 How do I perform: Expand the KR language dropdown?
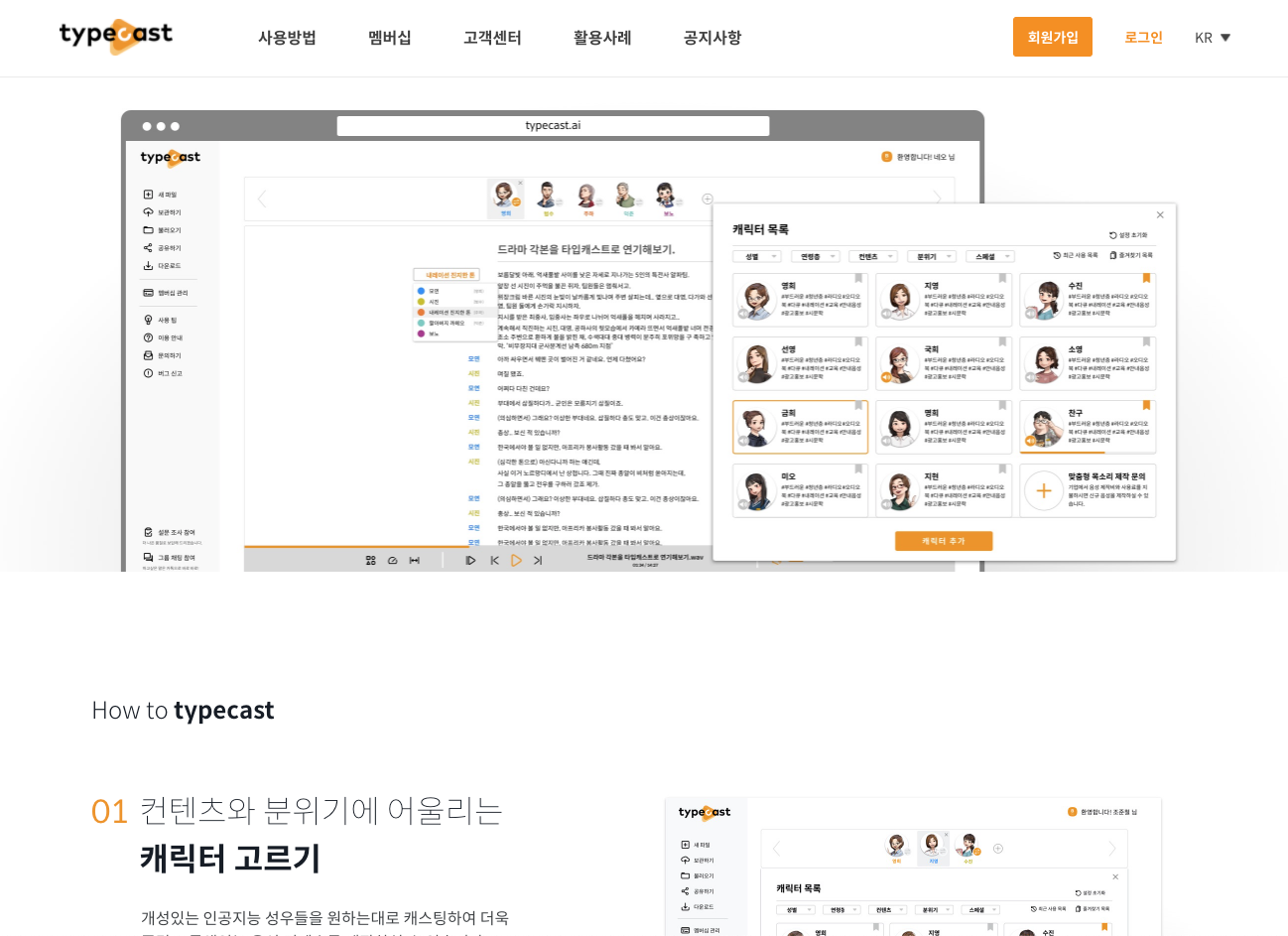[1213, 38]
